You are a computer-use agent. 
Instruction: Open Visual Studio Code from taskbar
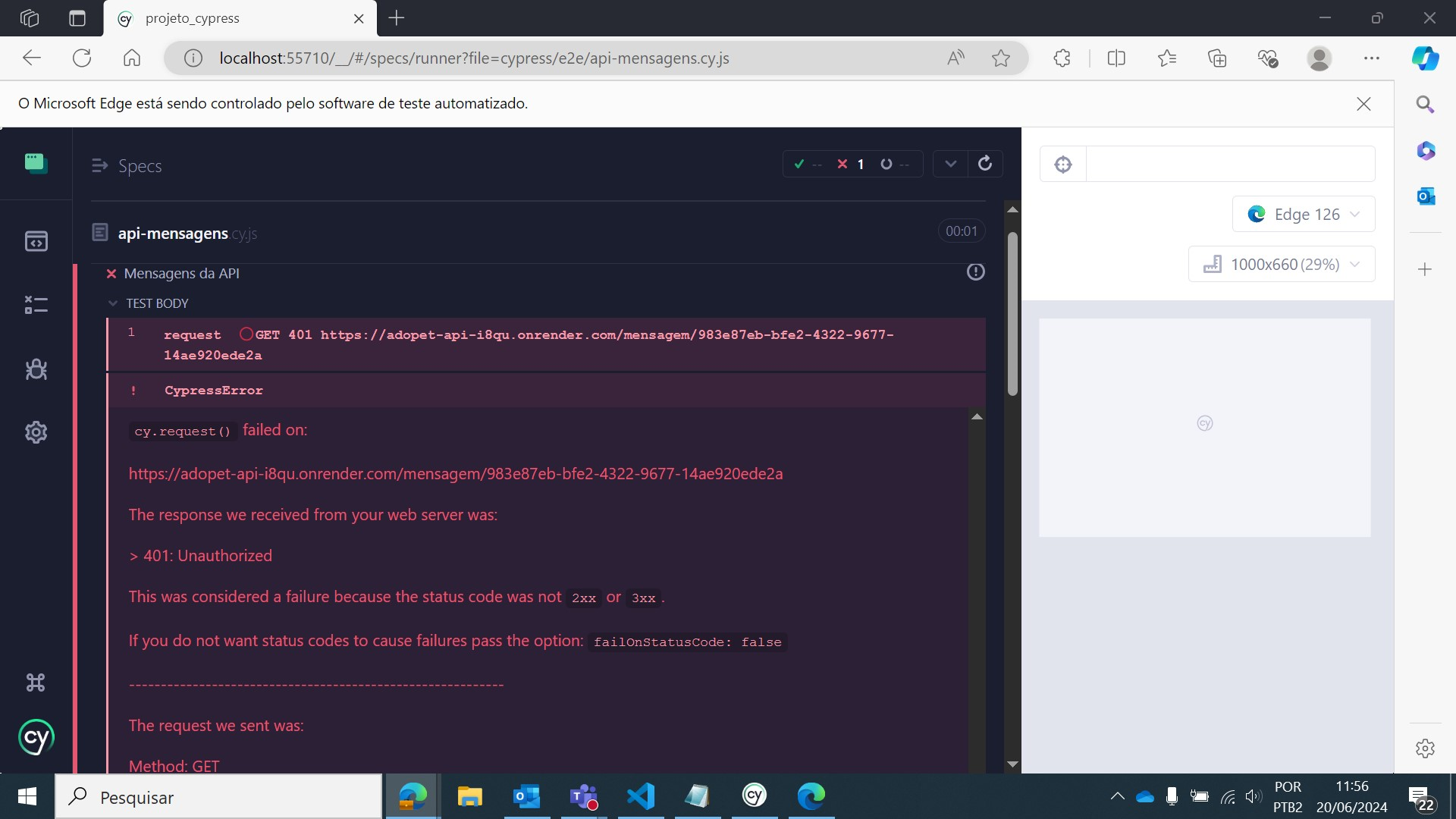(641, 796)
